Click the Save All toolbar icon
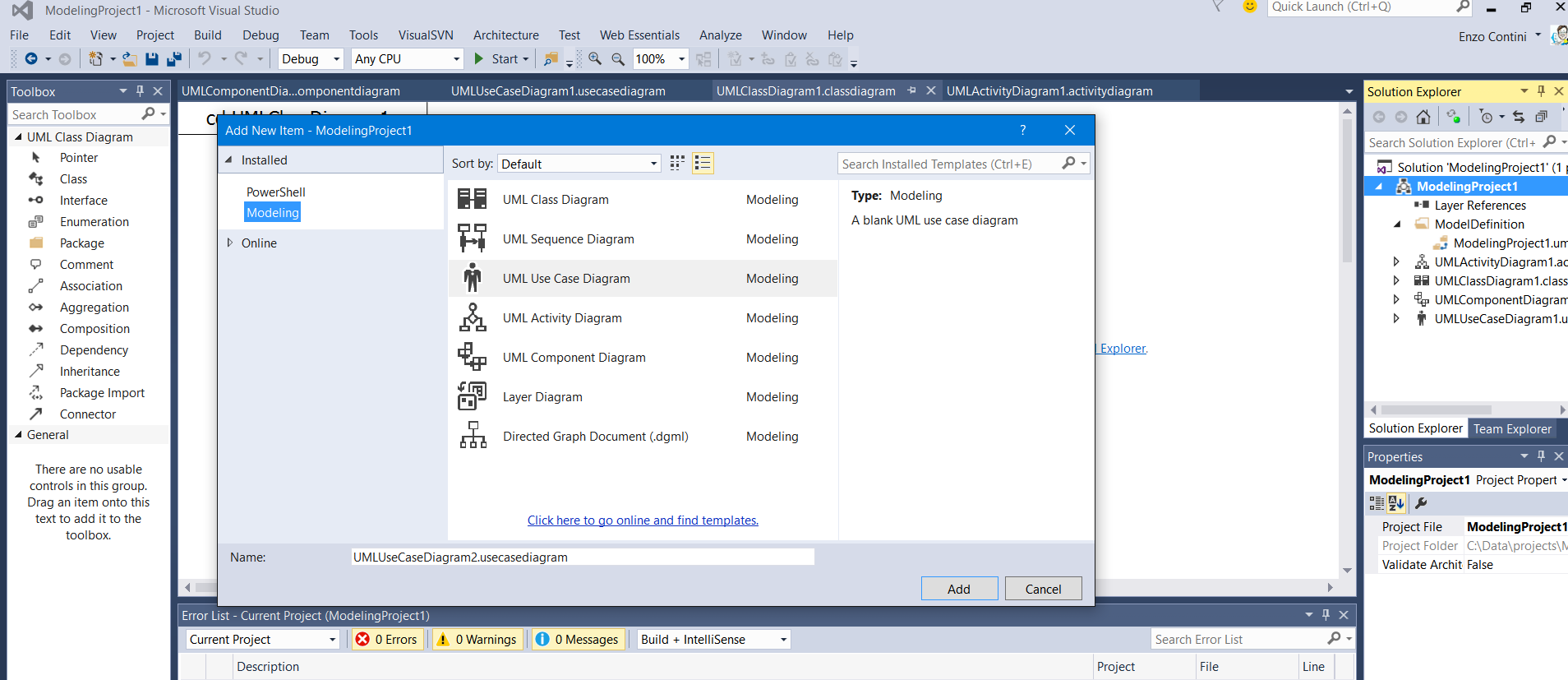Viewport: 1568px width, 680px height. click(x=173, y=59)
